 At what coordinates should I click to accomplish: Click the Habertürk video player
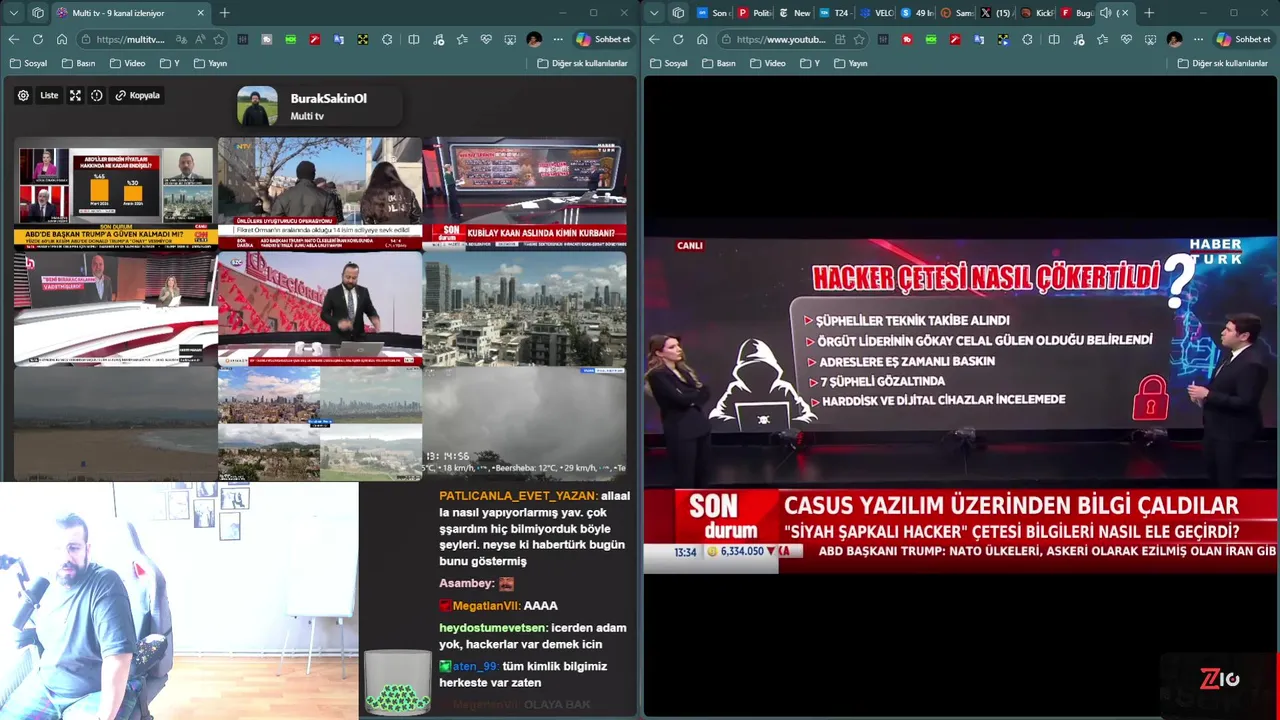pos(960,406)
